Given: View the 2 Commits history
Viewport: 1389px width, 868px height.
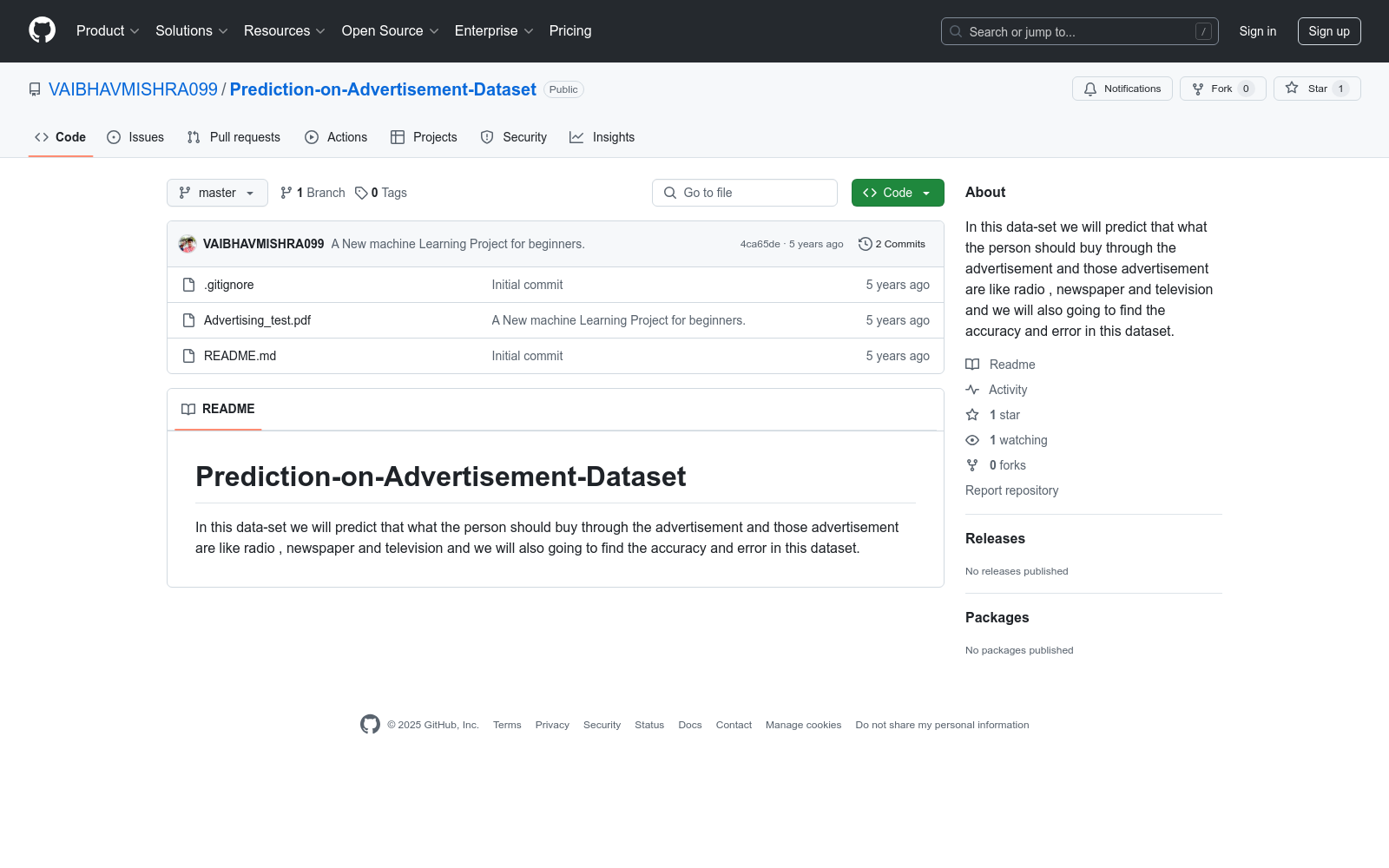Looking at the screenshot, I should pos(892,244).
